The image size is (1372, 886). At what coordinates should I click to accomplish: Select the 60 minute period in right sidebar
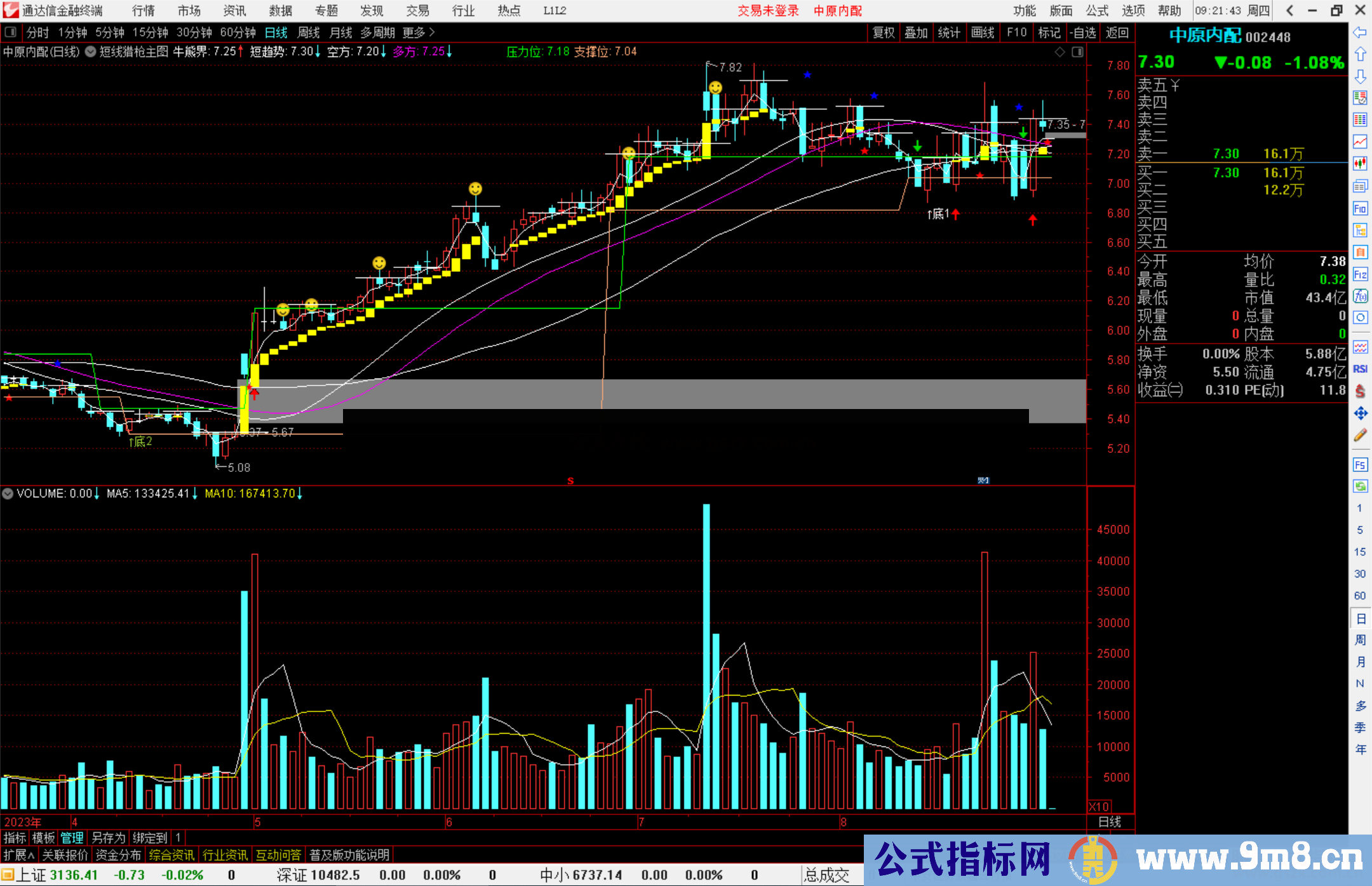click(1360, 596)
